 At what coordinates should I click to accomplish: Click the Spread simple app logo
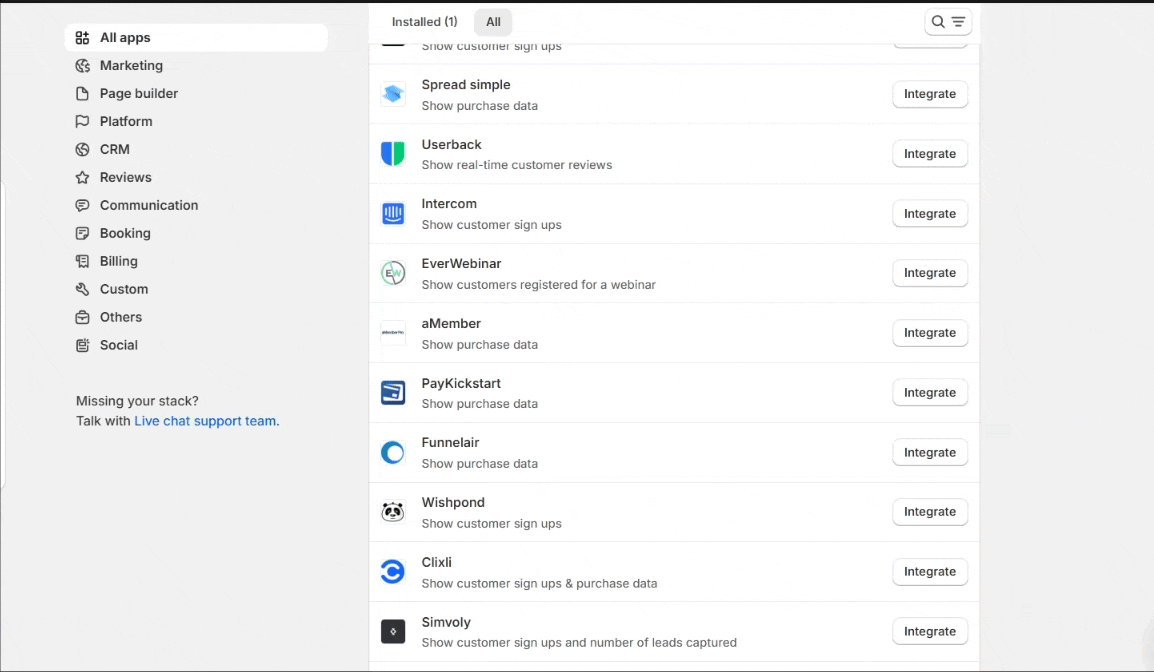point(393,94)
